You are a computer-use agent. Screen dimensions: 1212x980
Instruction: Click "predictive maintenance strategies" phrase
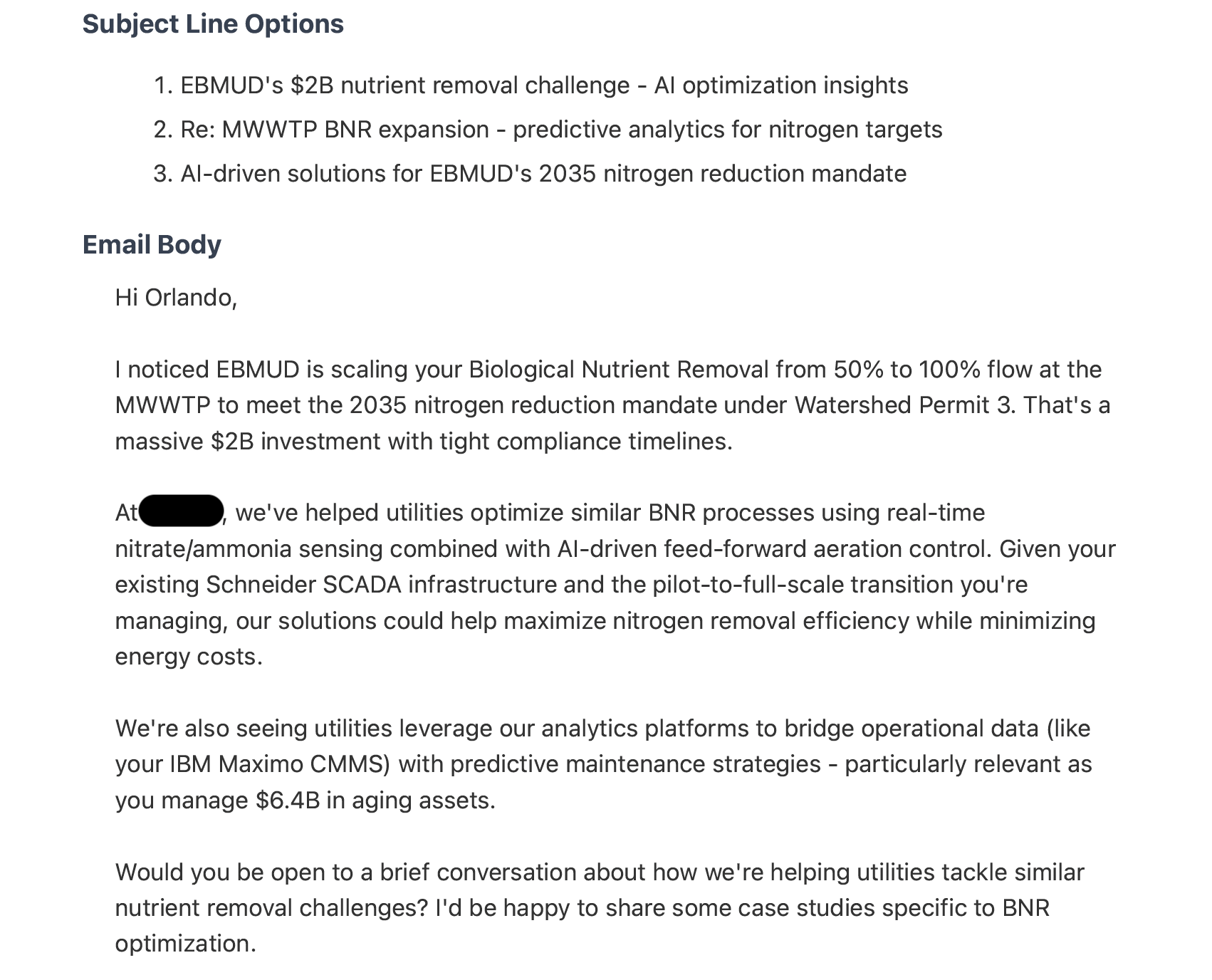635,764
